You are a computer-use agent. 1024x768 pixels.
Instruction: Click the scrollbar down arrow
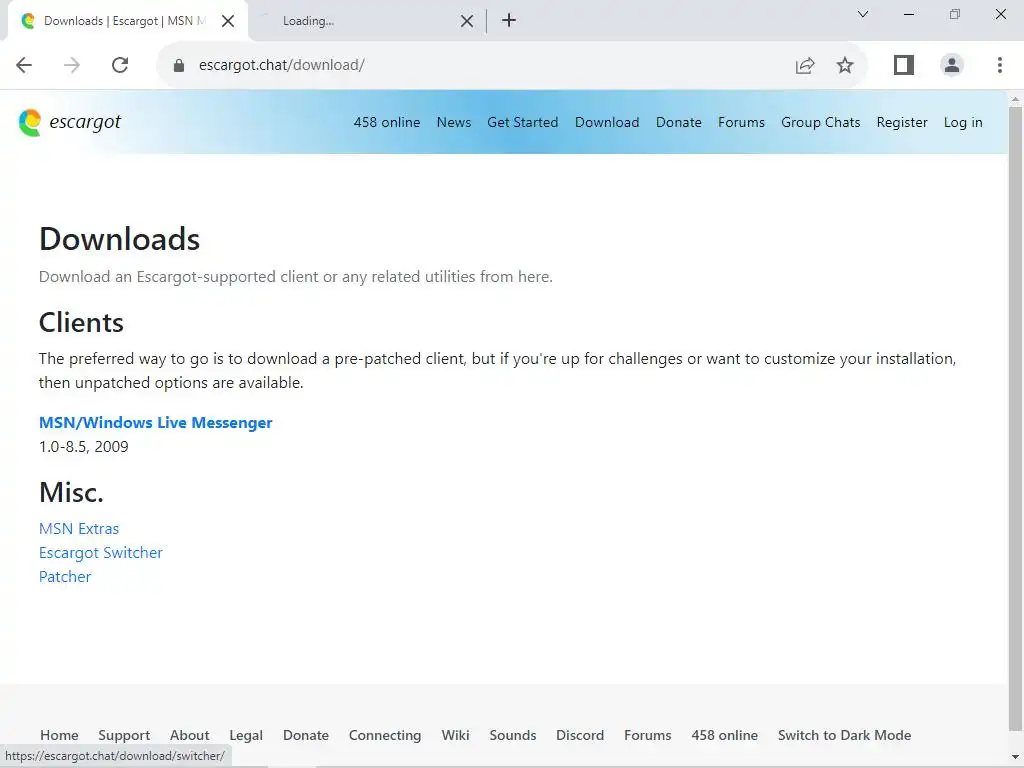1016,758
